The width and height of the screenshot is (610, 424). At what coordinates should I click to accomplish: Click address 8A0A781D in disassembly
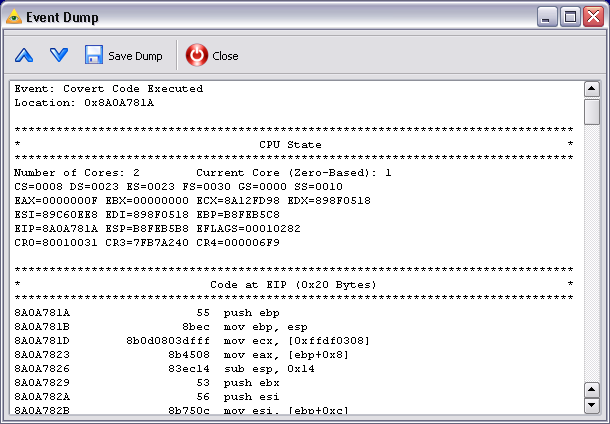click(x=42, y=341)
